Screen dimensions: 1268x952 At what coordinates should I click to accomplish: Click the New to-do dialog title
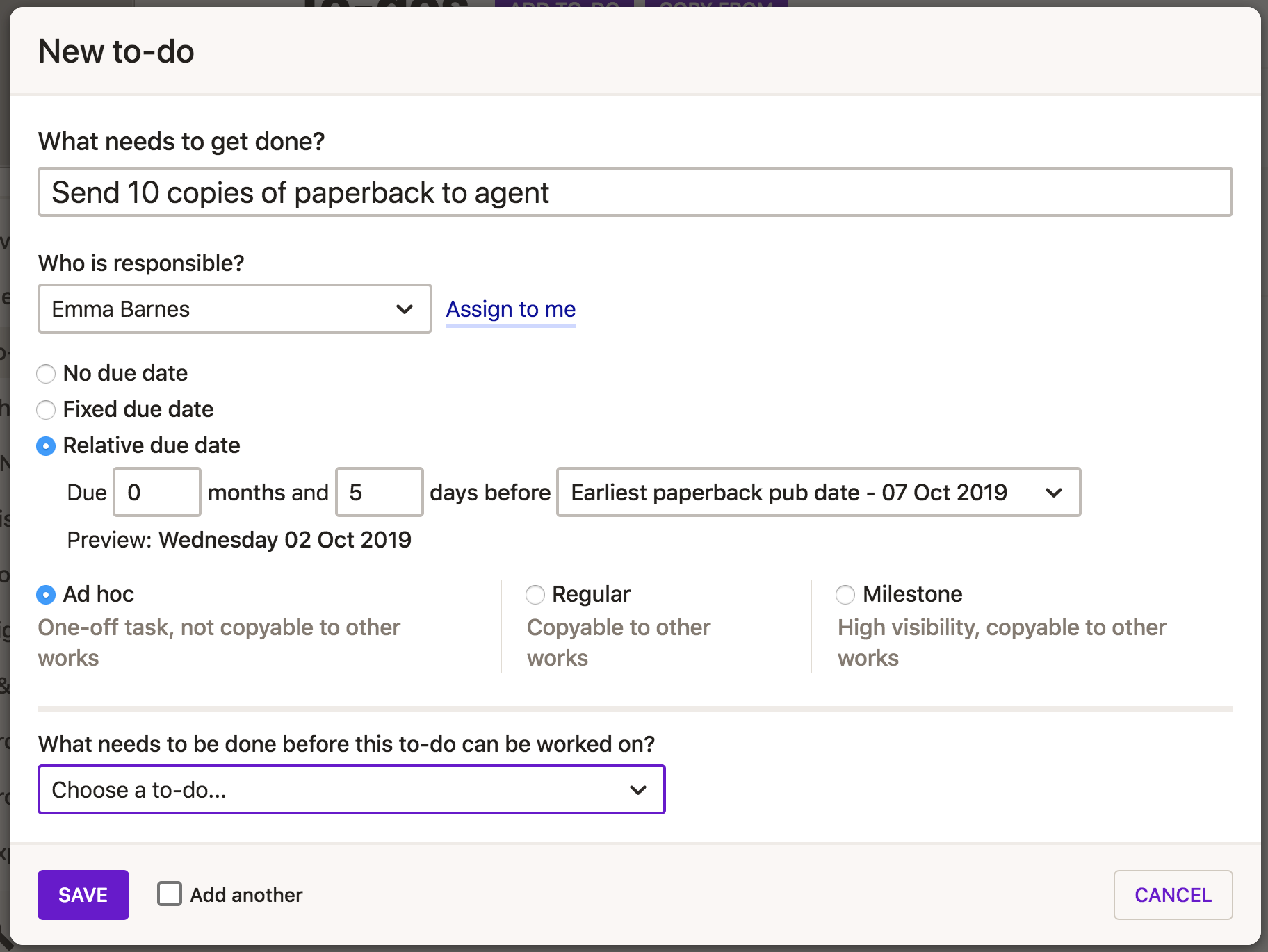116,51
